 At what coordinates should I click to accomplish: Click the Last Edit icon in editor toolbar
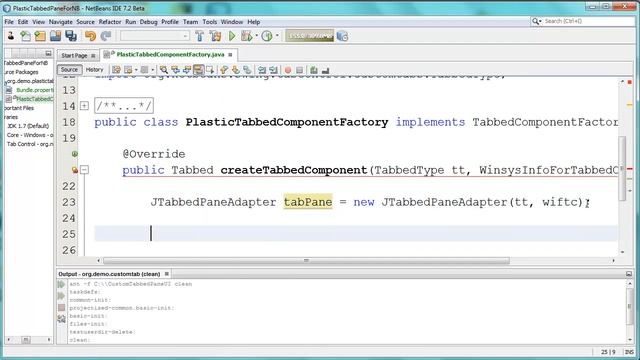(x=116, y=70)
